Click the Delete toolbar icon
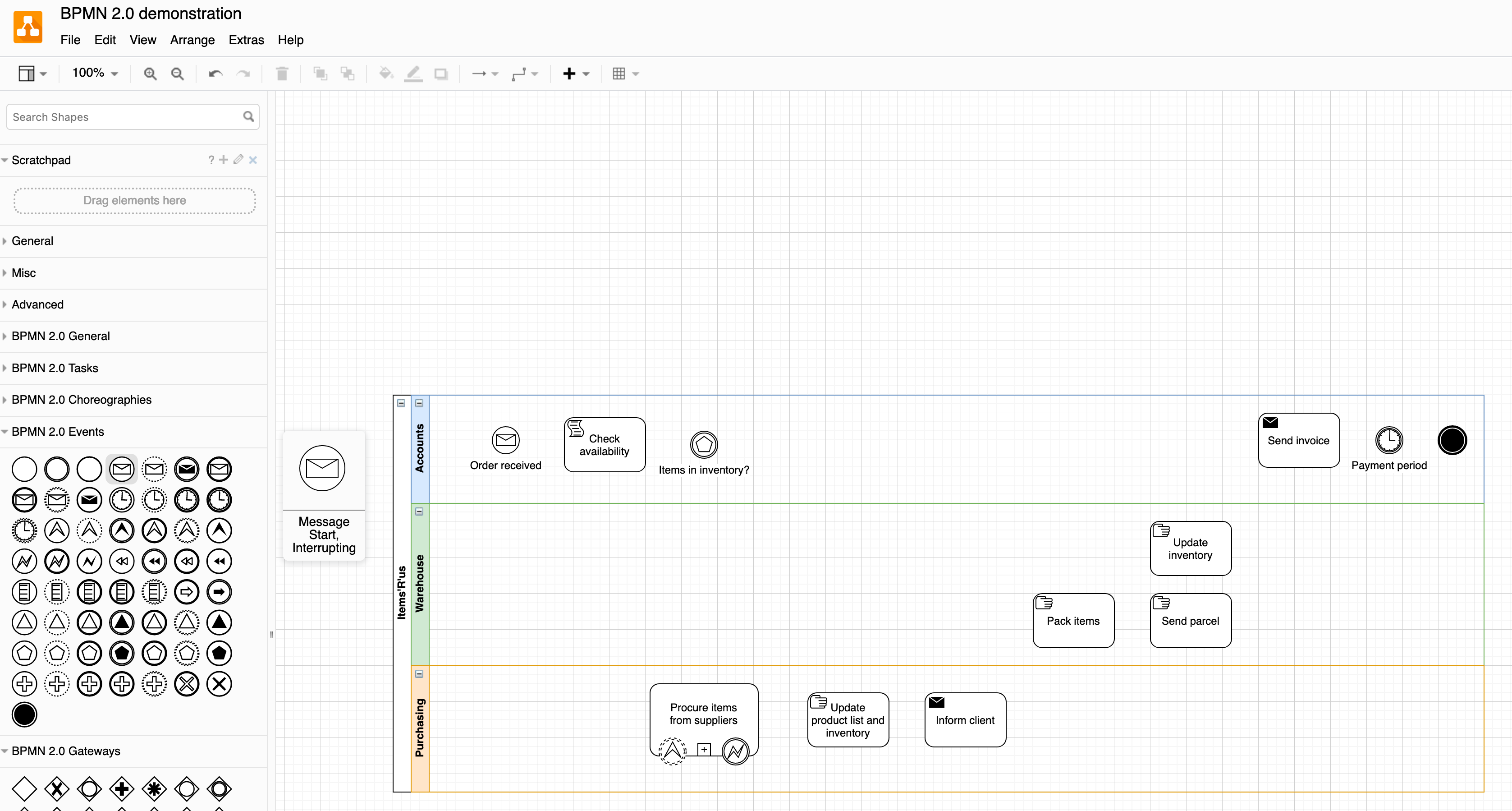The image size is (1512, 811). pos(282,74)
